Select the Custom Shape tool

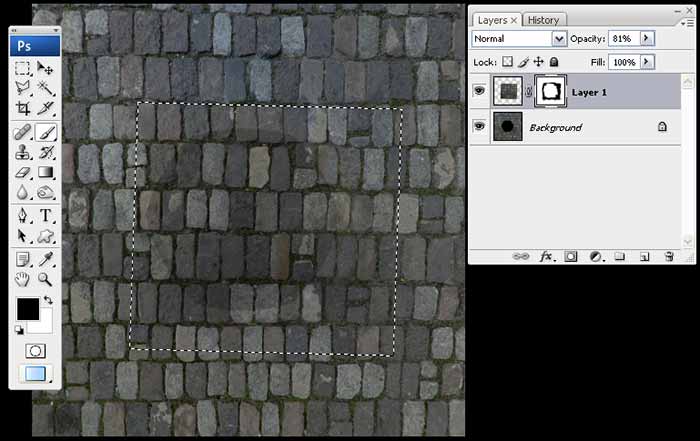[46, 236]
